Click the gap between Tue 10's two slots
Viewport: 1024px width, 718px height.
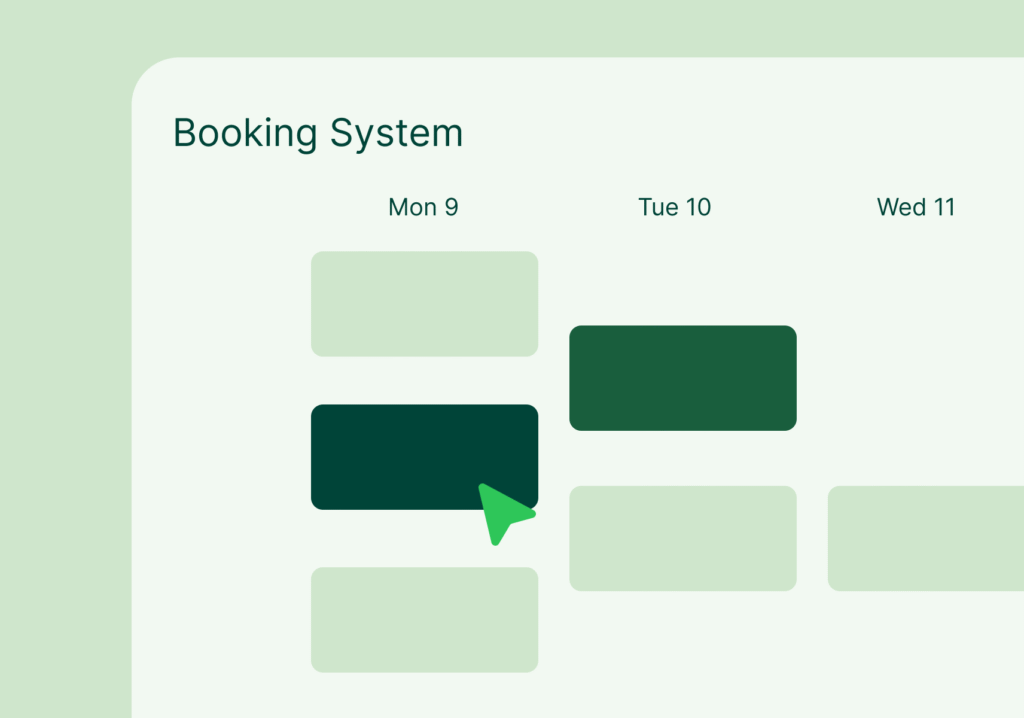point(682,458)
